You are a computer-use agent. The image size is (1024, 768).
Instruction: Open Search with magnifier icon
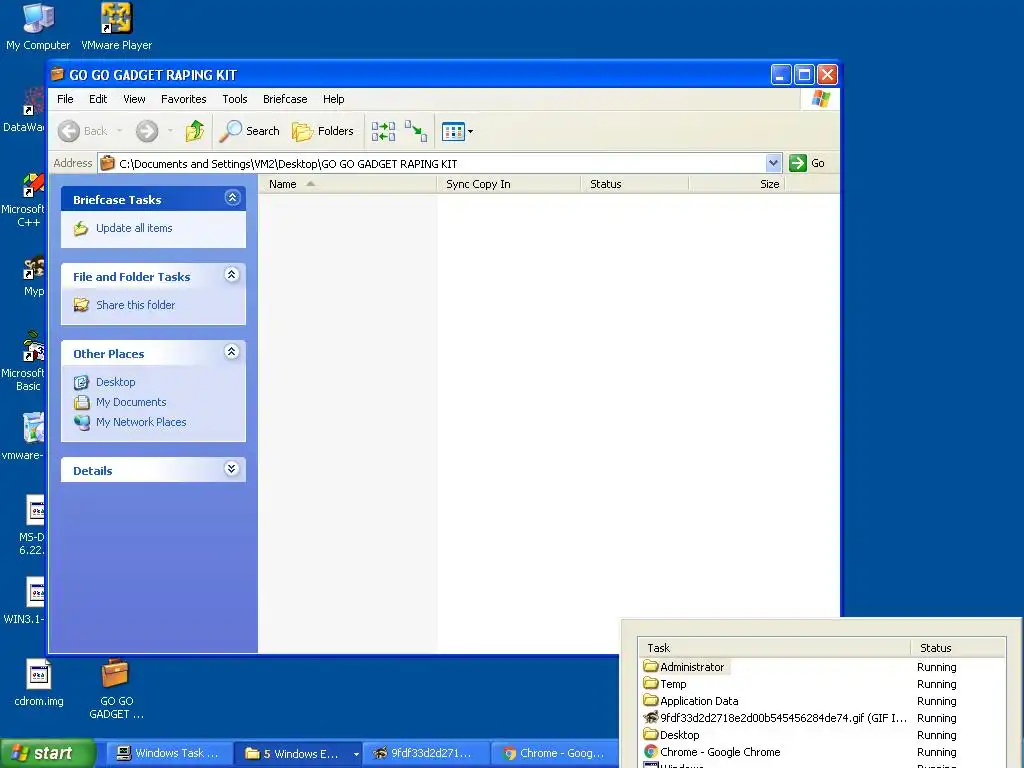tap(249, 131)
